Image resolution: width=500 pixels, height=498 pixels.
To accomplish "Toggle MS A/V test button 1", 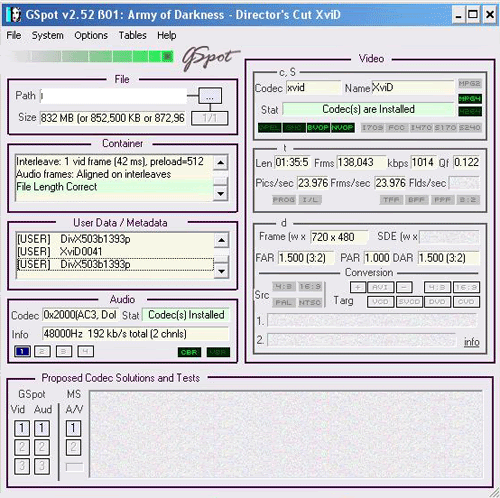I will pyautogui.click(x=73, y=428).
